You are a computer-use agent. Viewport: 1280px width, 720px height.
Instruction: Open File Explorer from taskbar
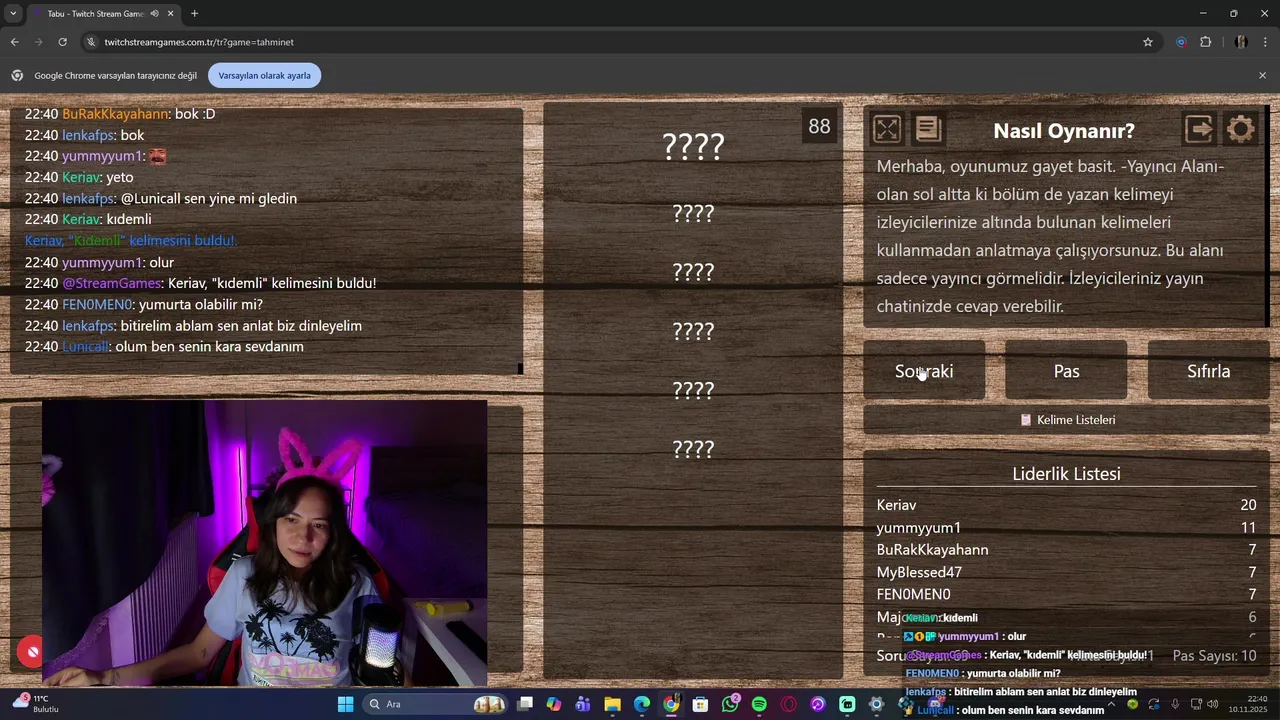[x=612, y=704]
